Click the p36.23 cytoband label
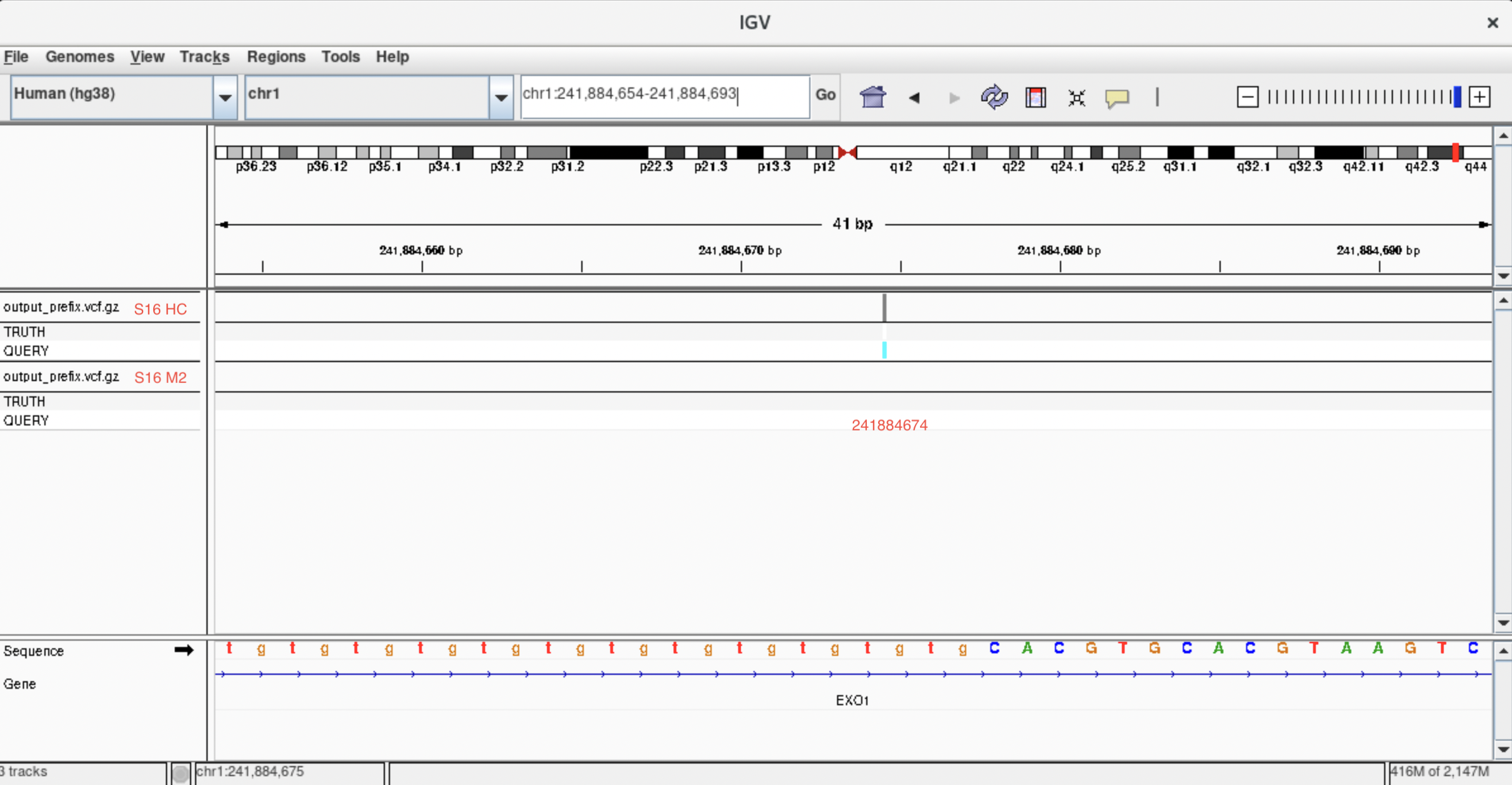 [x=256, y=166]
